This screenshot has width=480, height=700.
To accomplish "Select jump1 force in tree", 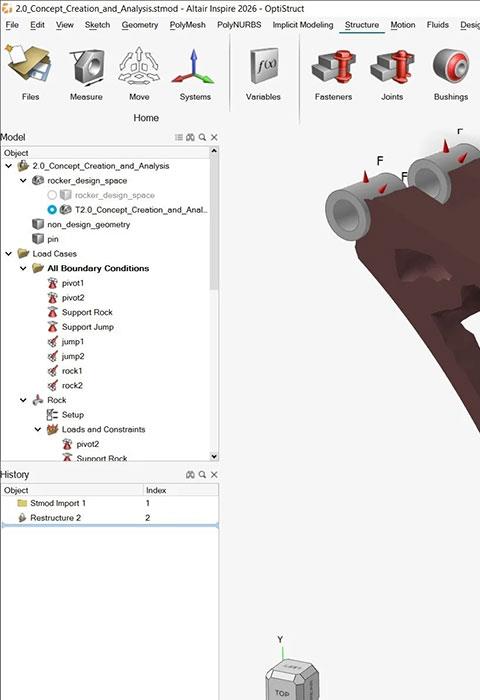I will pos(73,342).
